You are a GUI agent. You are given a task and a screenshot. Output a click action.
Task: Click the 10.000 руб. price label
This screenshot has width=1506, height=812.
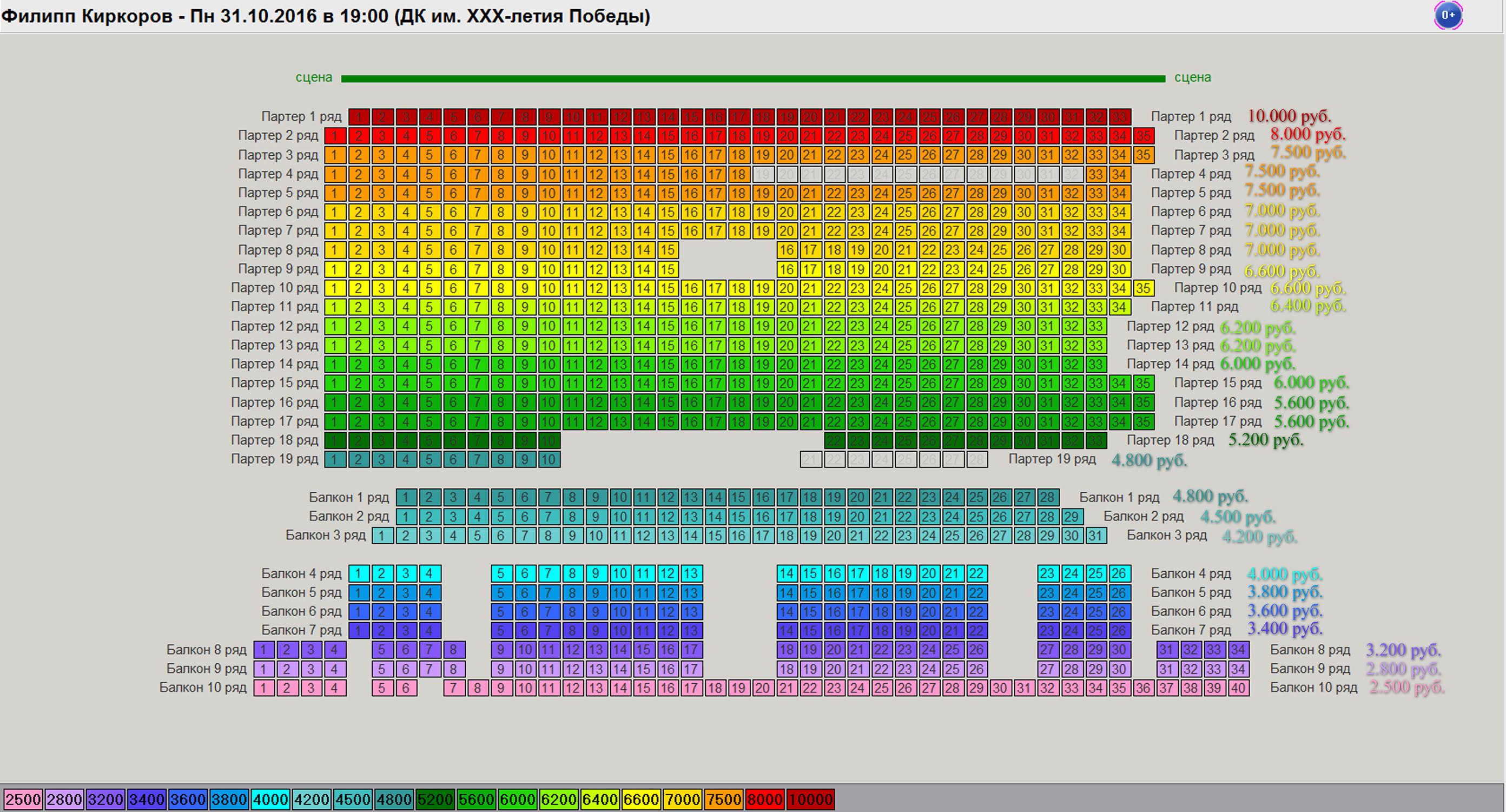[x=1289, y=116]
